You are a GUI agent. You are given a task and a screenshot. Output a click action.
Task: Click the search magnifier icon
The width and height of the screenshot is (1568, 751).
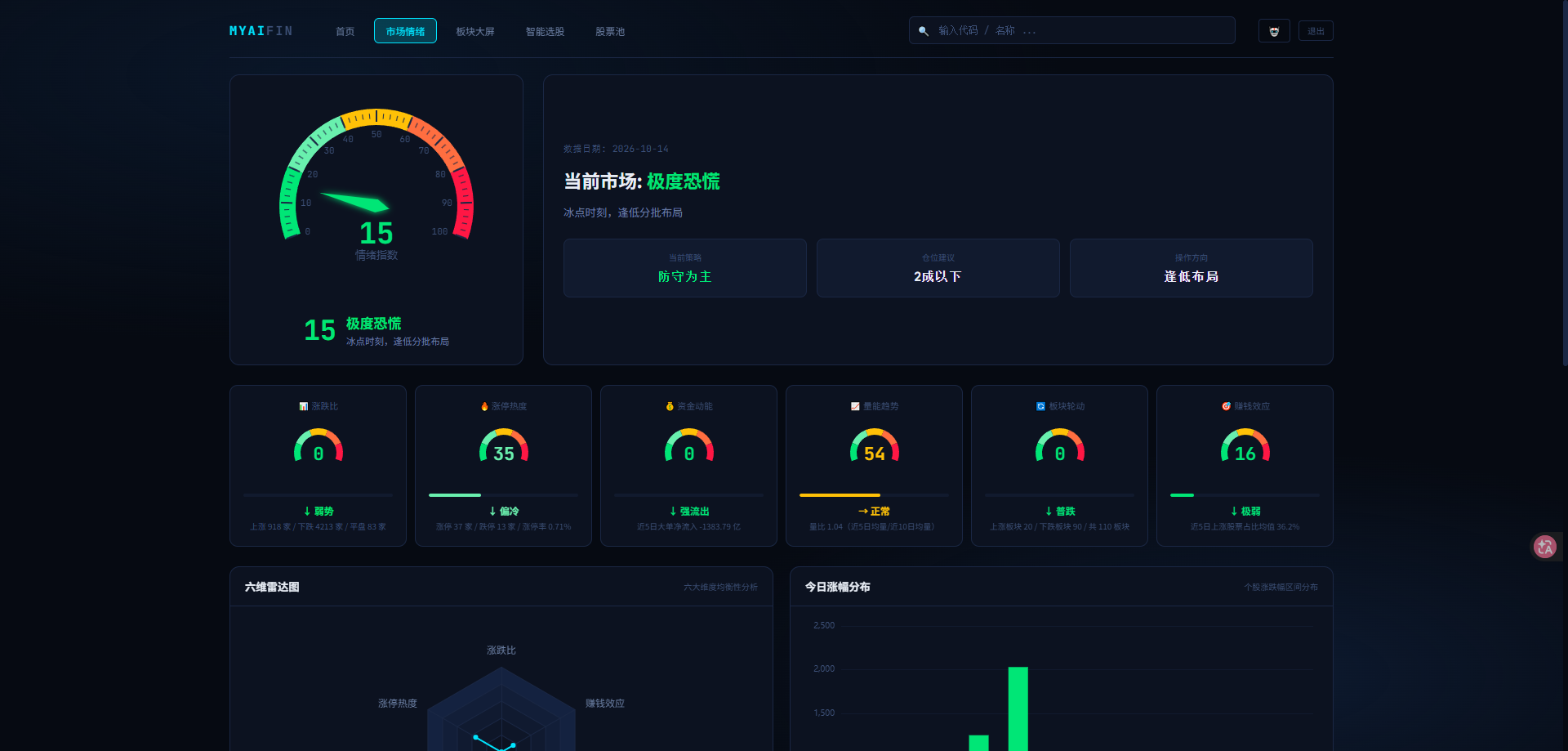click(x=924, y=31)
